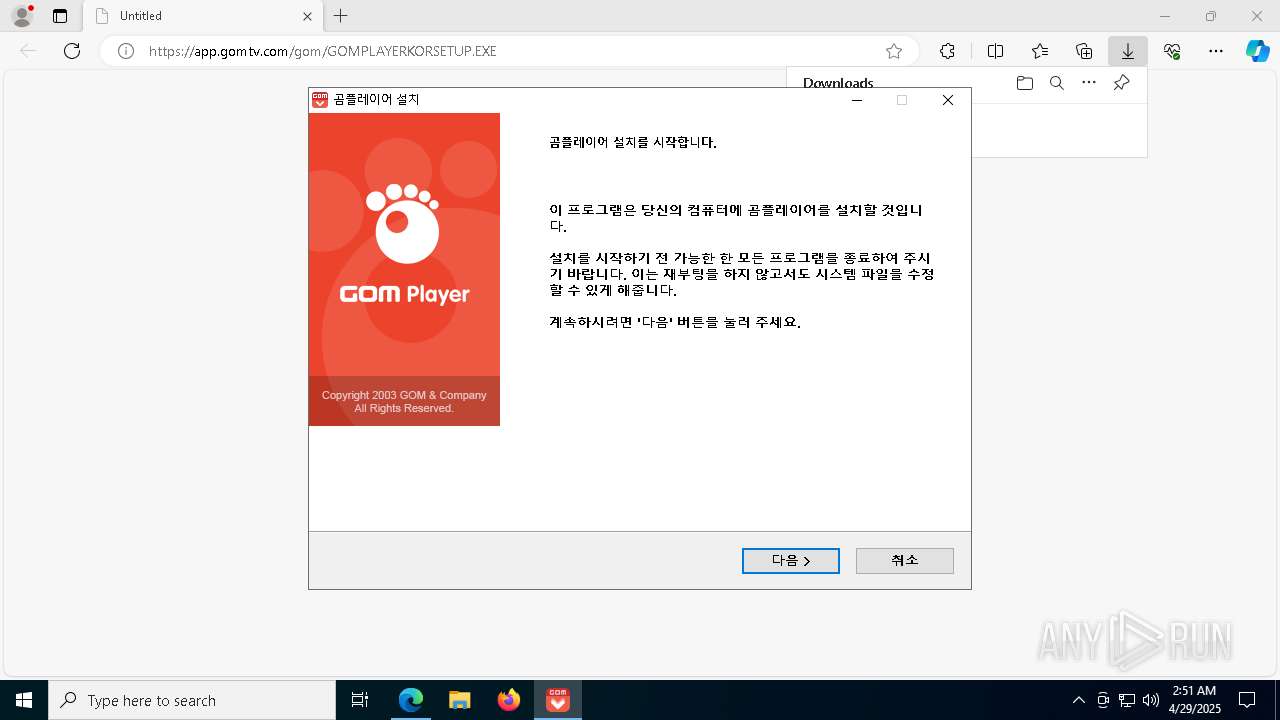Open network tray icon
The image size is (1280, 720).
tap(1127, 700)
